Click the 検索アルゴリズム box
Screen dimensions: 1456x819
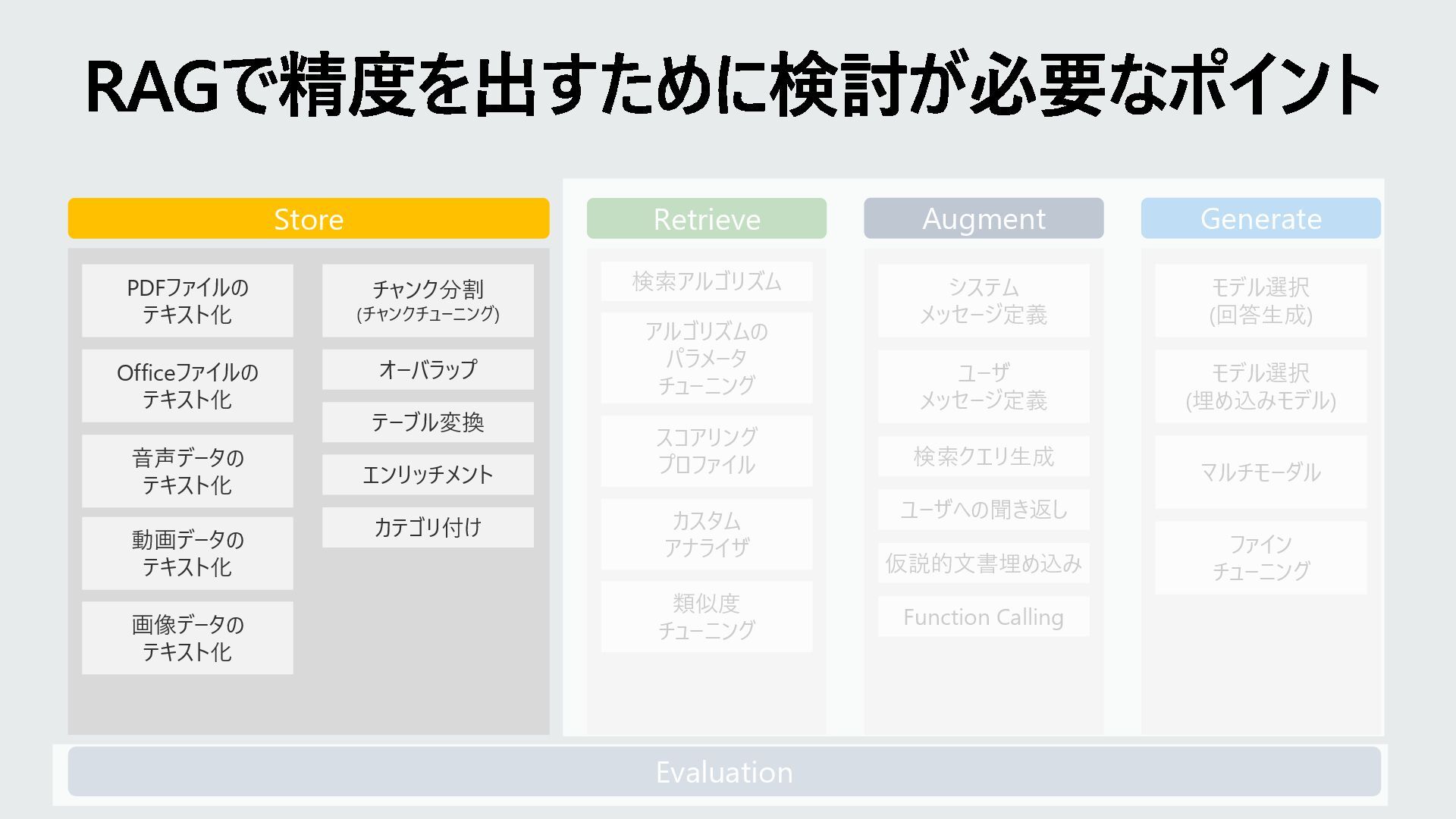[706, 281]
